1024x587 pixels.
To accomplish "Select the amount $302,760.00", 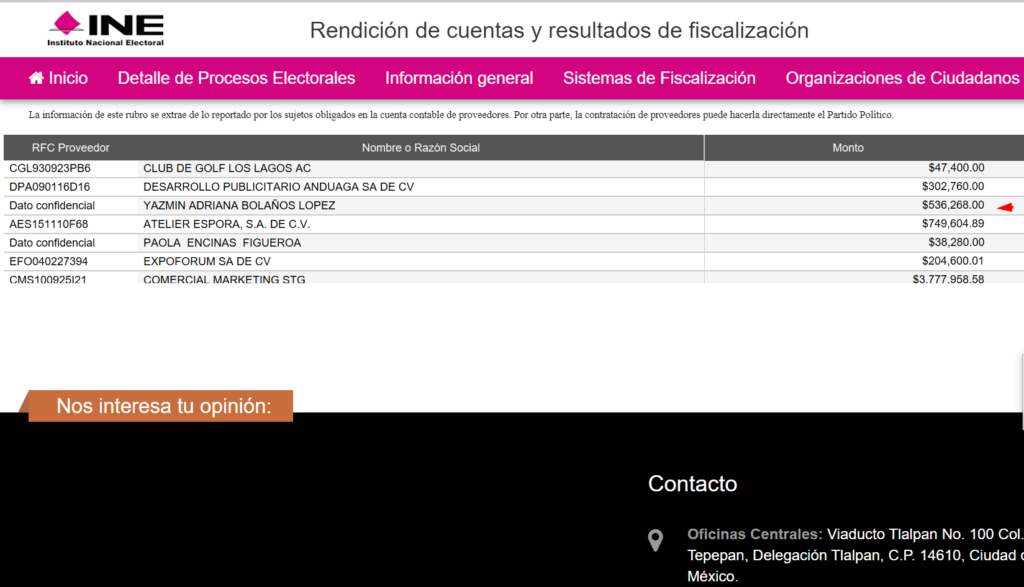I will coord(953,186).
